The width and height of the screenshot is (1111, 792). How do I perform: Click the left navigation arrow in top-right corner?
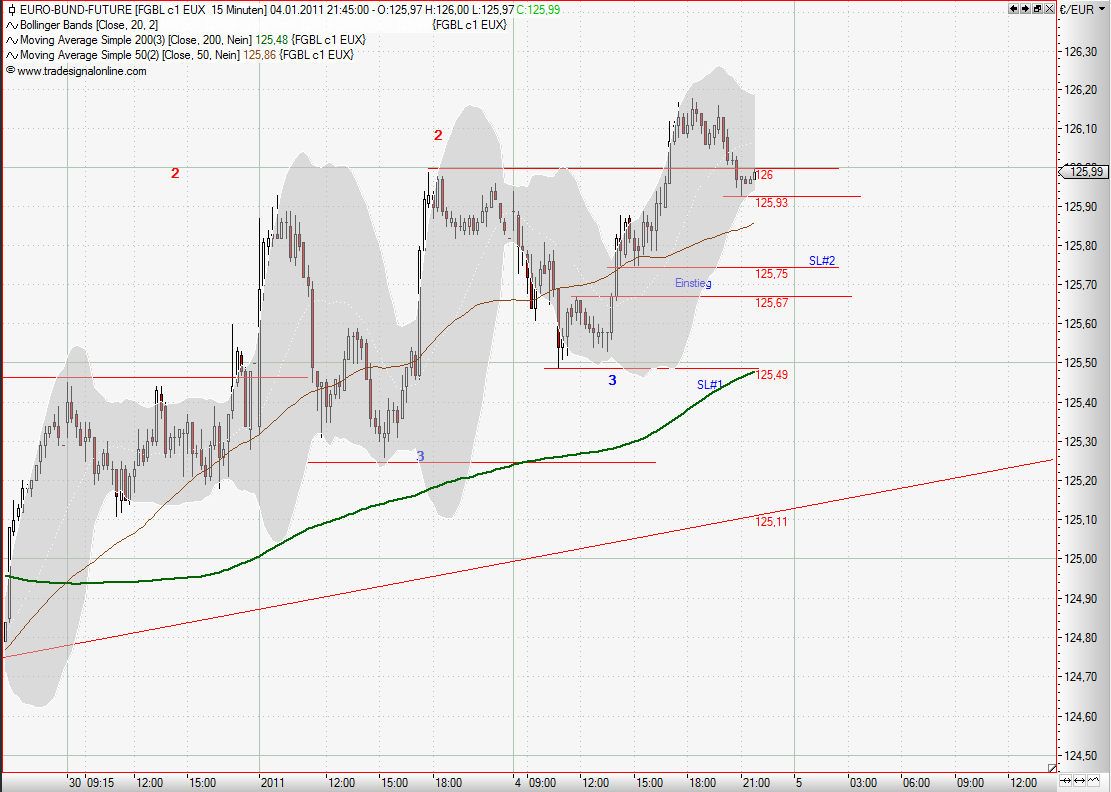[x=1013, y=8]
